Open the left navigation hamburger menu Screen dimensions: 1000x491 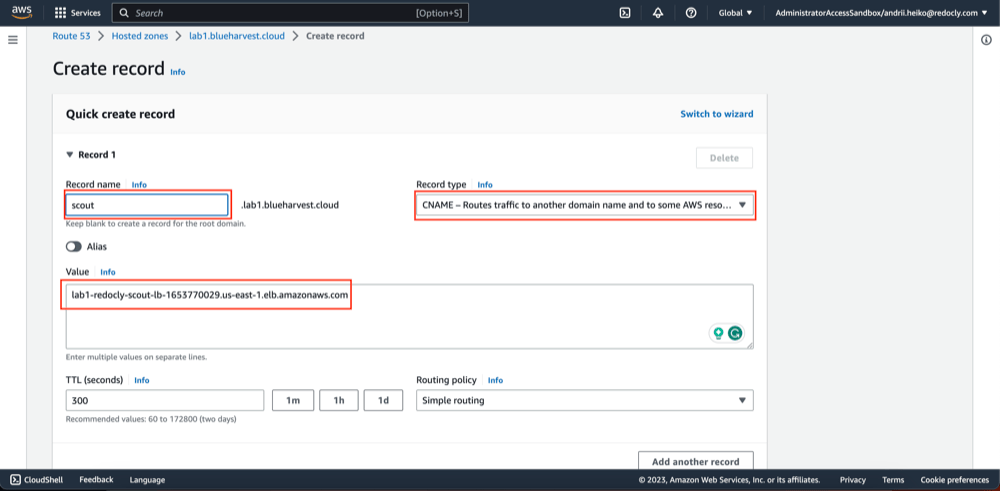tap(13, 40)
